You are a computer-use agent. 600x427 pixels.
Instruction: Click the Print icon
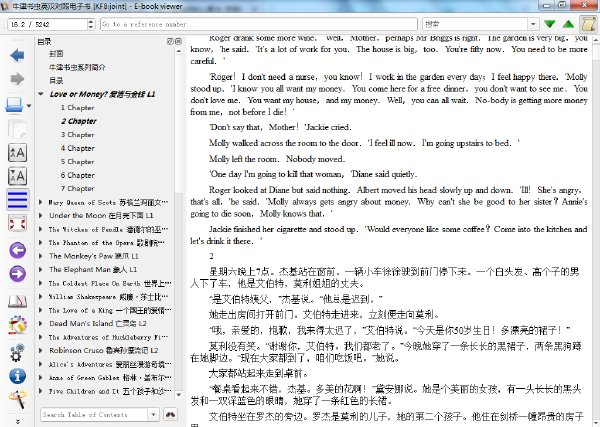coord(14,105)
